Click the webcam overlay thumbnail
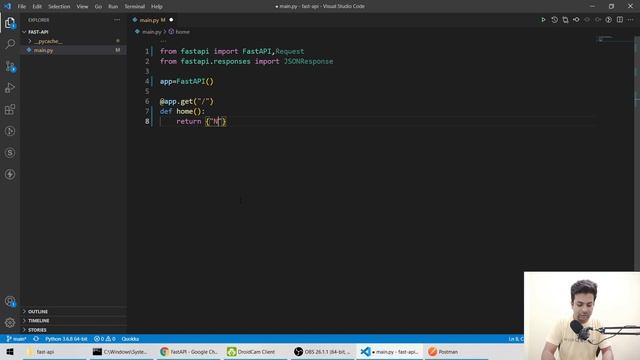This screenshot has width=640, height=360. click(582, 316)
